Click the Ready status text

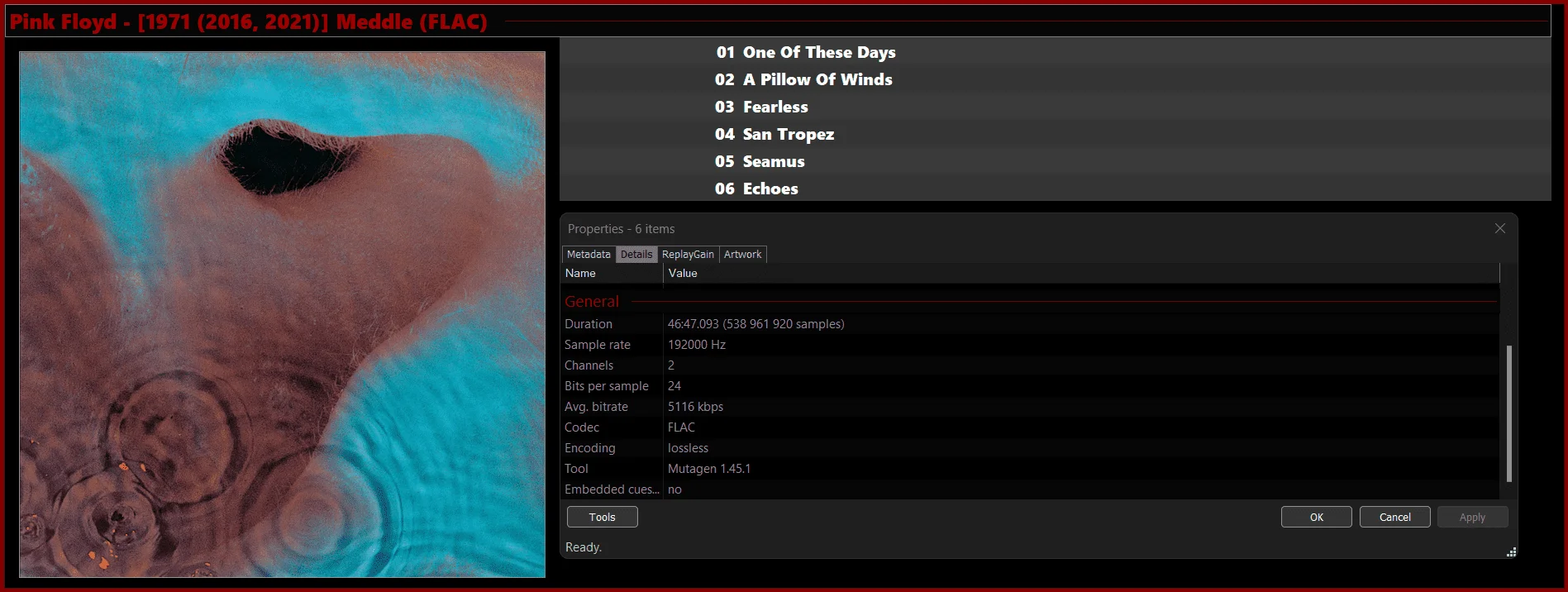[584, 547]
